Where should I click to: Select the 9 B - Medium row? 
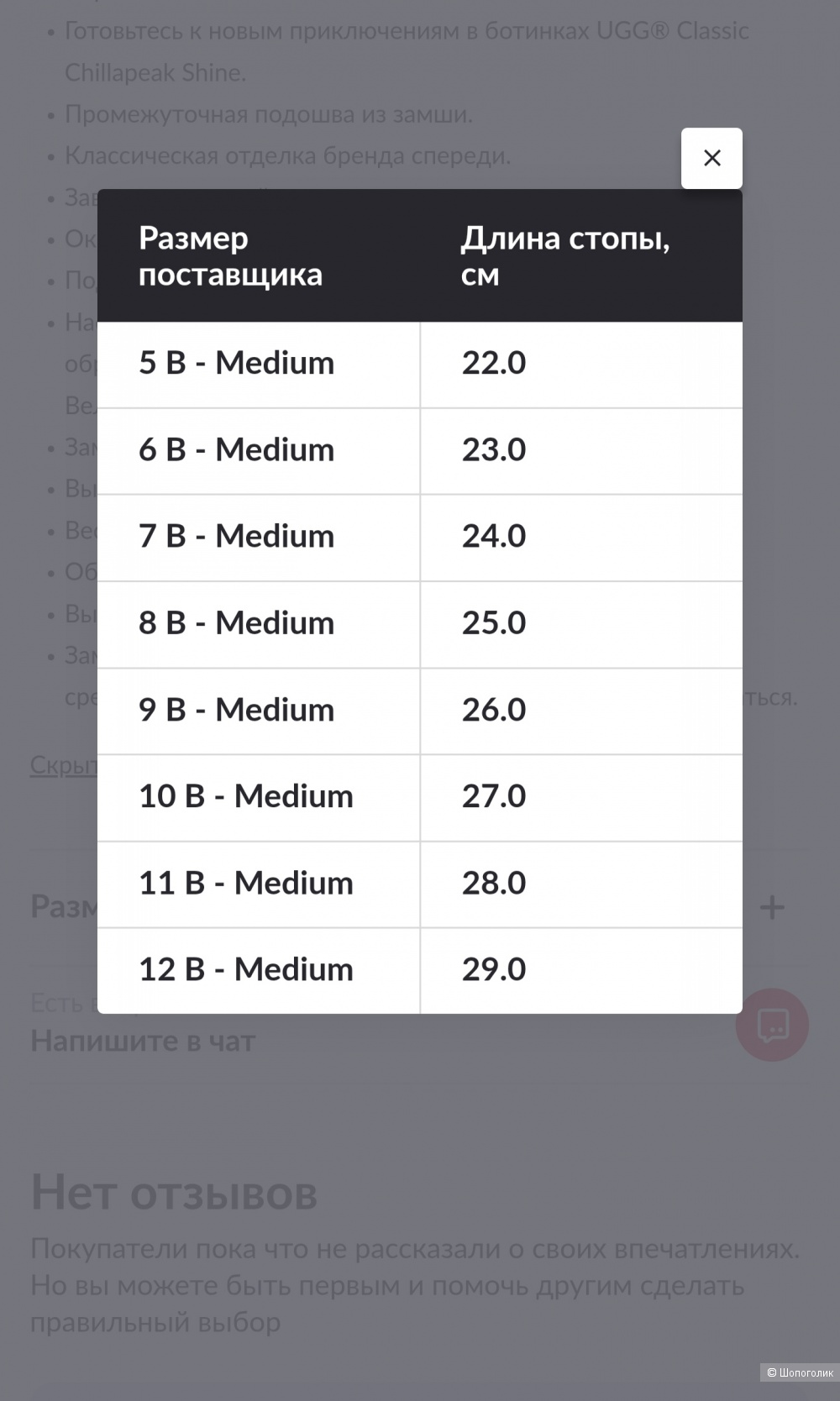click(x=420, y=711)
